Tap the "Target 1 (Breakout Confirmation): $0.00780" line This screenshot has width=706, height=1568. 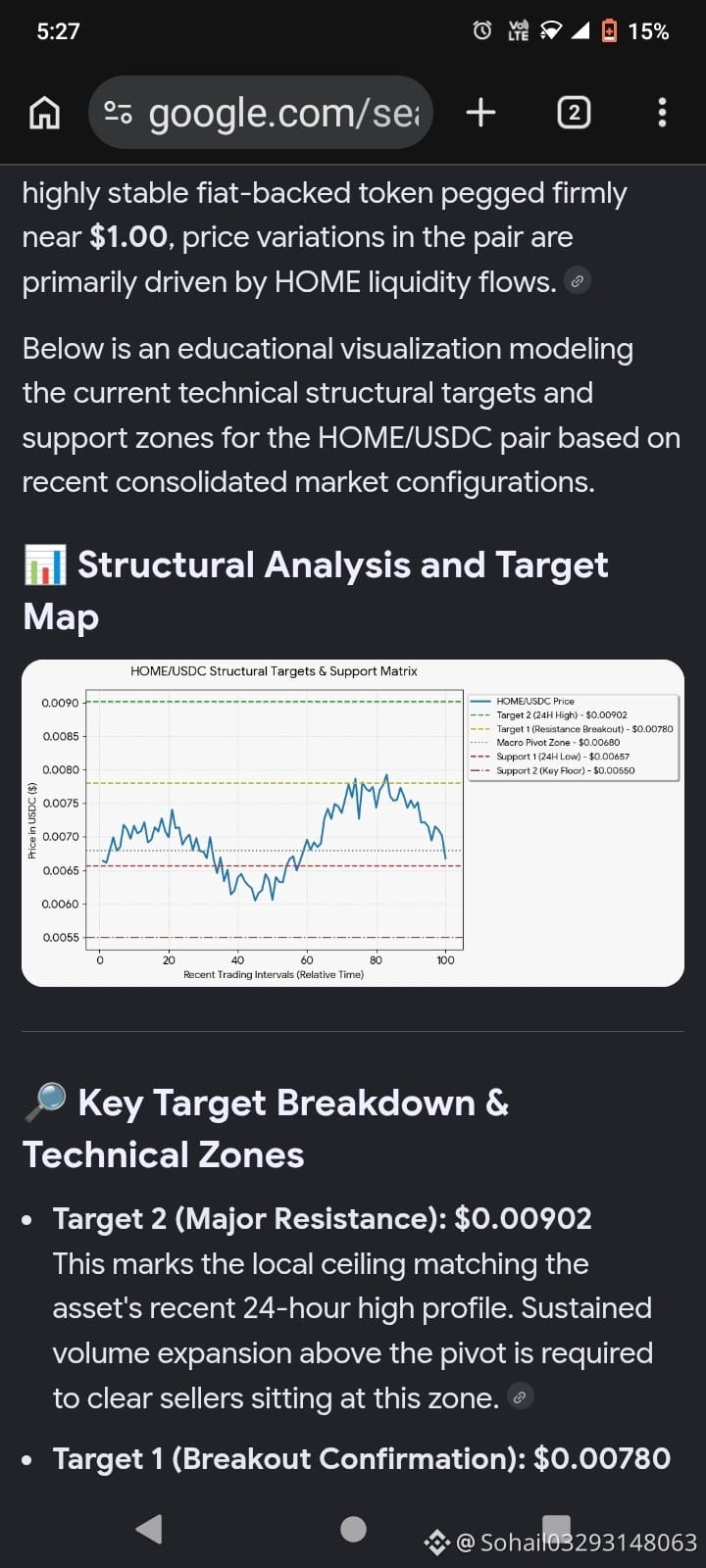pyautogui.click(x=362, y=1458)
